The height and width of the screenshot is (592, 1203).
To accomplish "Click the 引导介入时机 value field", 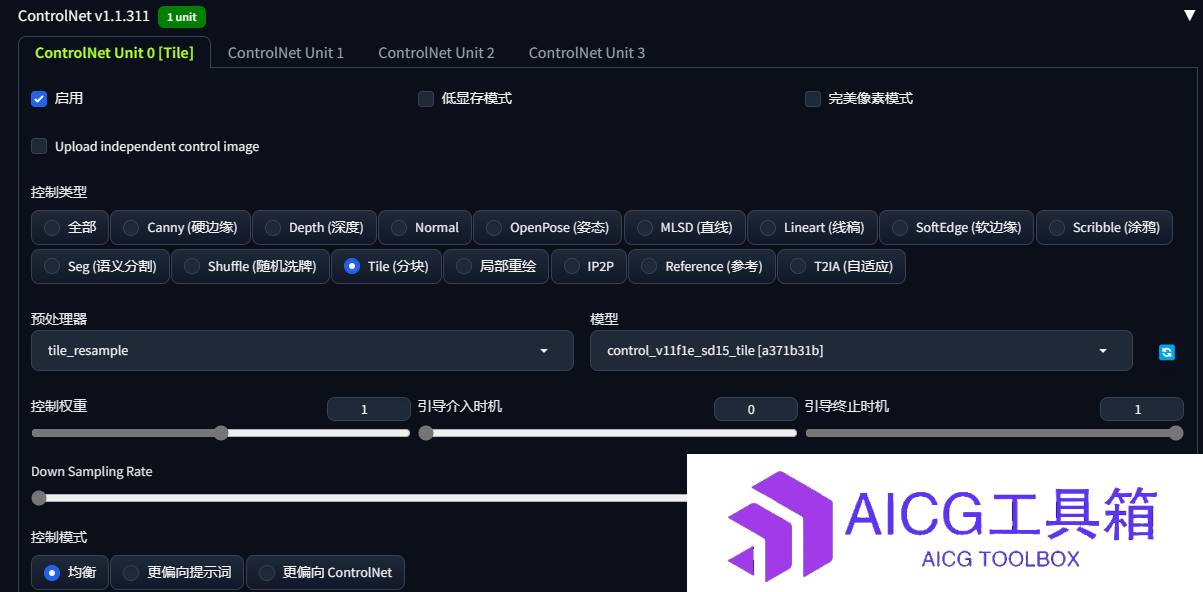I will [755, 409].
